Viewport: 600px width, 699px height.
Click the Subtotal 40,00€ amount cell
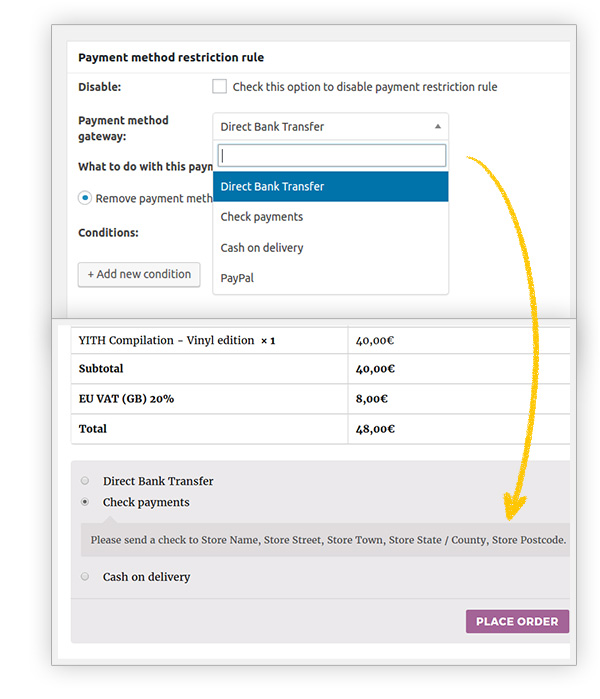(376, 369)
